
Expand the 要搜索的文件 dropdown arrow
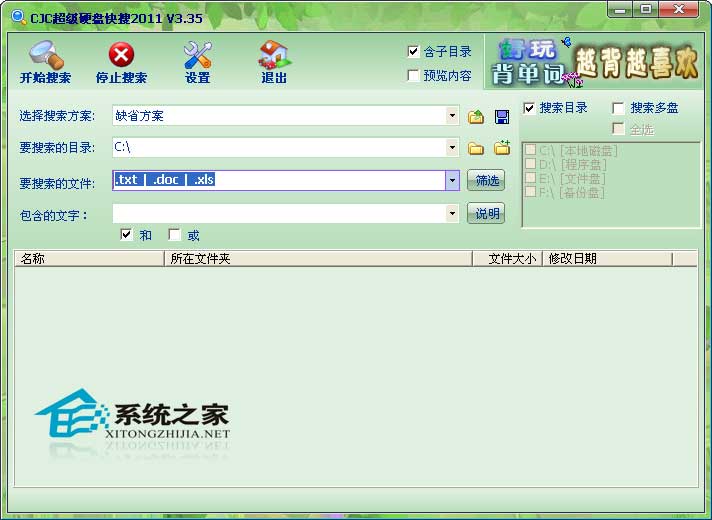[452, 180]
